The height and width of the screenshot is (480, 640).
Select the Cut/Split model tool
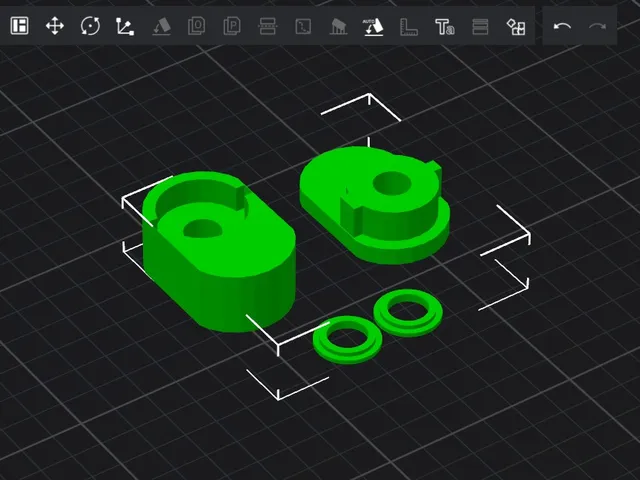pyautogui.click(x=268, y=27)
